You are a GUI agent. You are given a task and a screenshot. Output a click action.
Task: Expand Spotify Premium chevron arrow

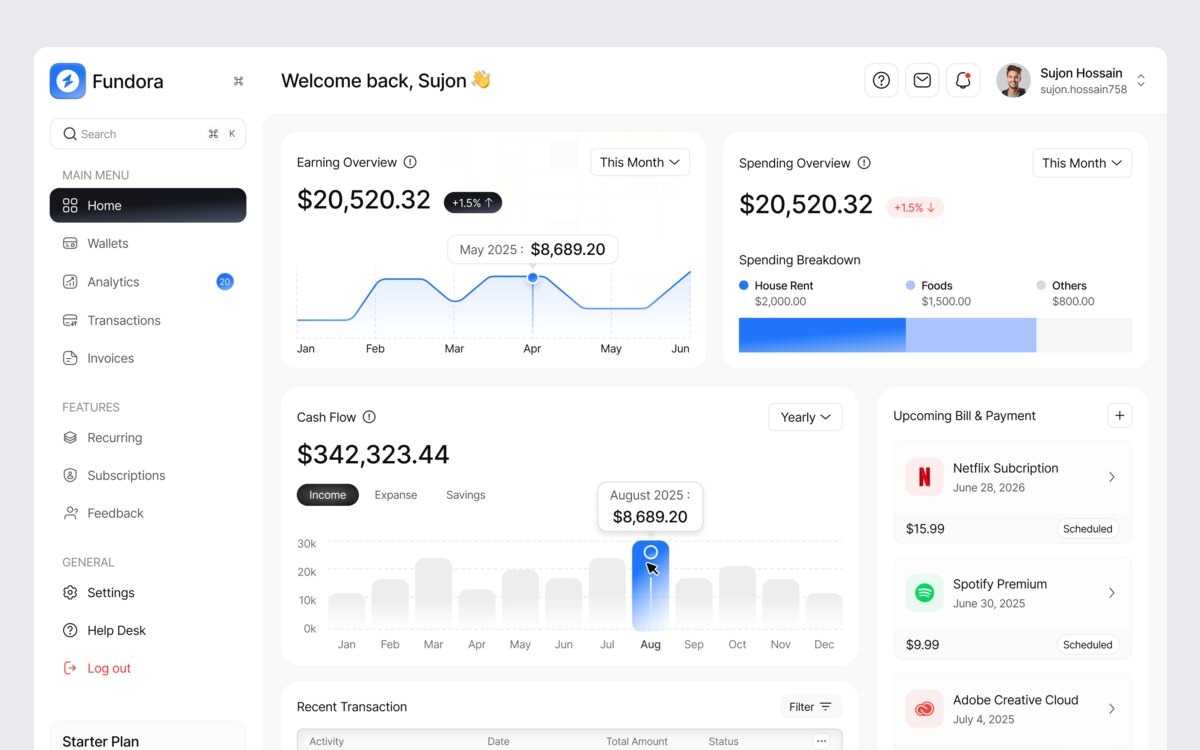point(1112,593)
